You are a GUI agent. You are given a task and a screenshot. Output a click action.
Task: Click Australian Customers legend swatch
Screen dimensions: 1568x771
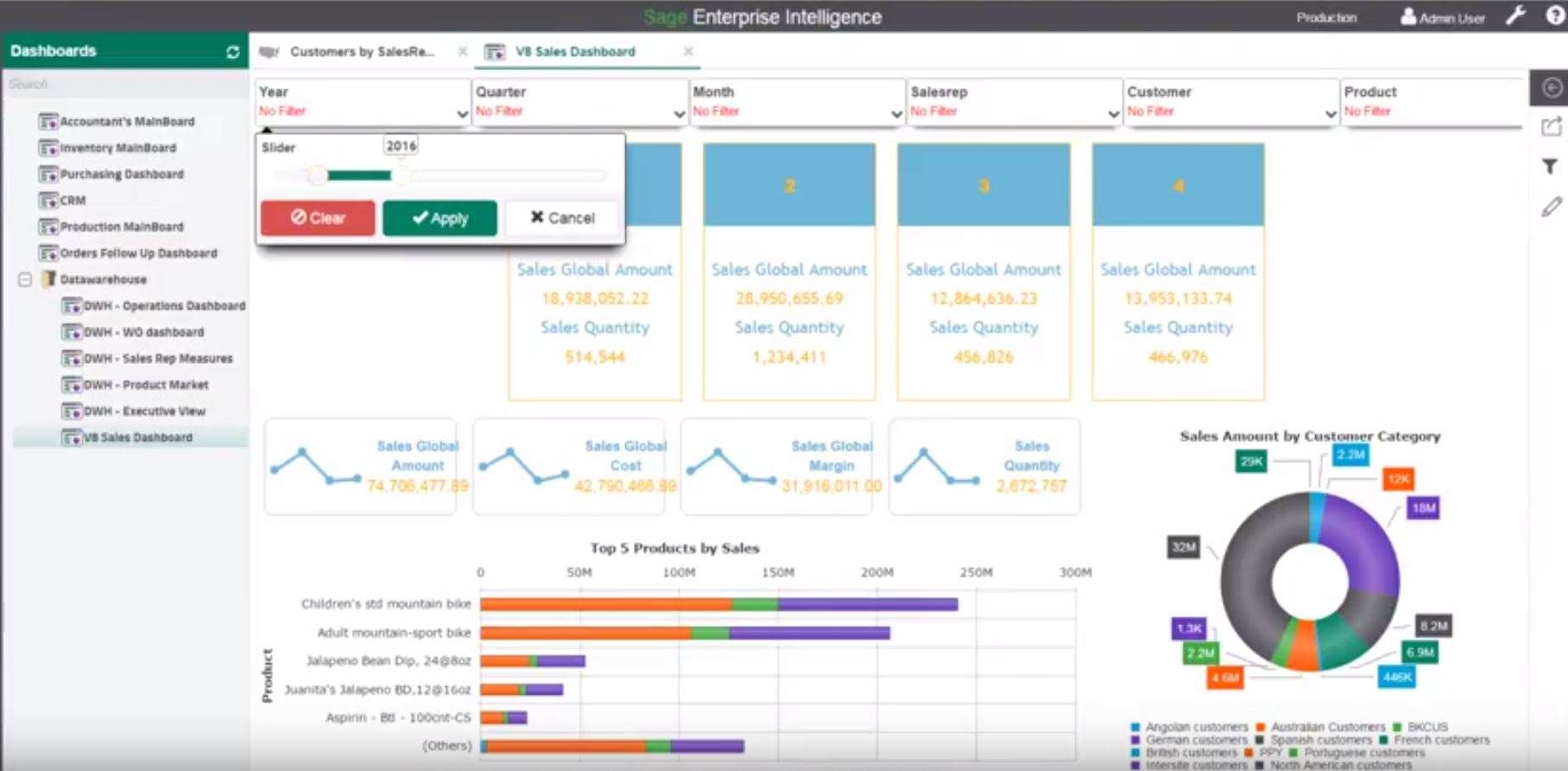[x=1261, y=727]
